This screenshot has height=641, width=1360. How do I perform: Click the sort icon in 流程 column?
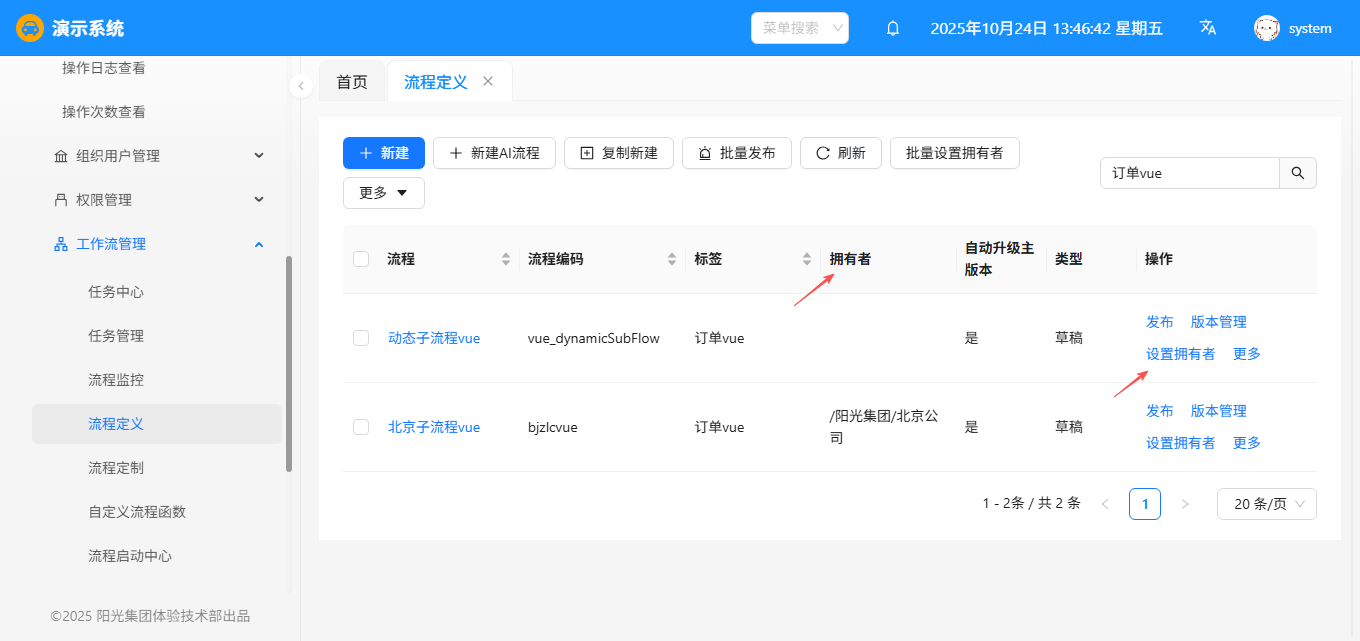click(505, 259)
